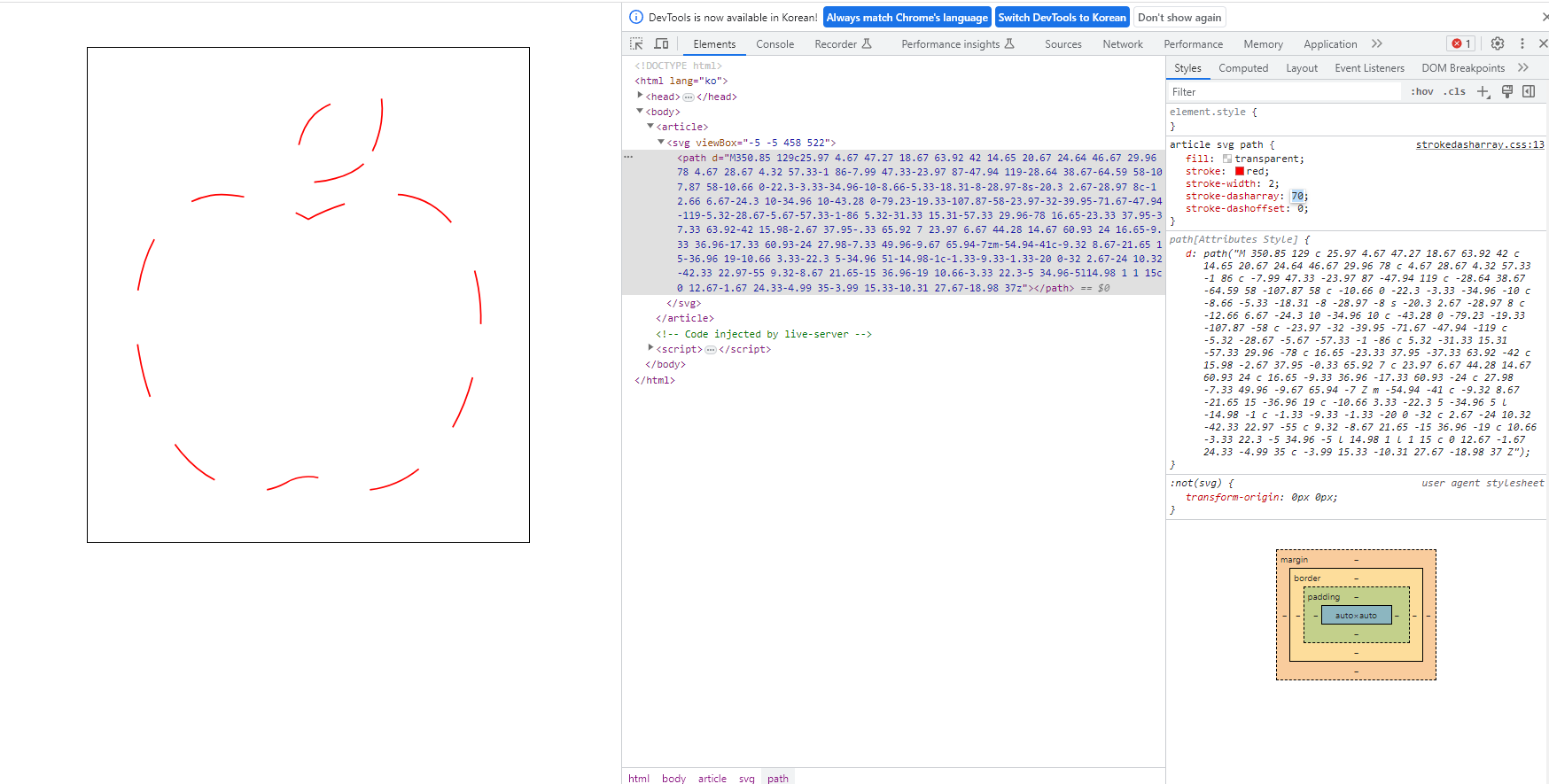The width and height of the screenshot is (1549, 784).
Task: Click the article svg path selector
Action: (x=1216, y=144)
